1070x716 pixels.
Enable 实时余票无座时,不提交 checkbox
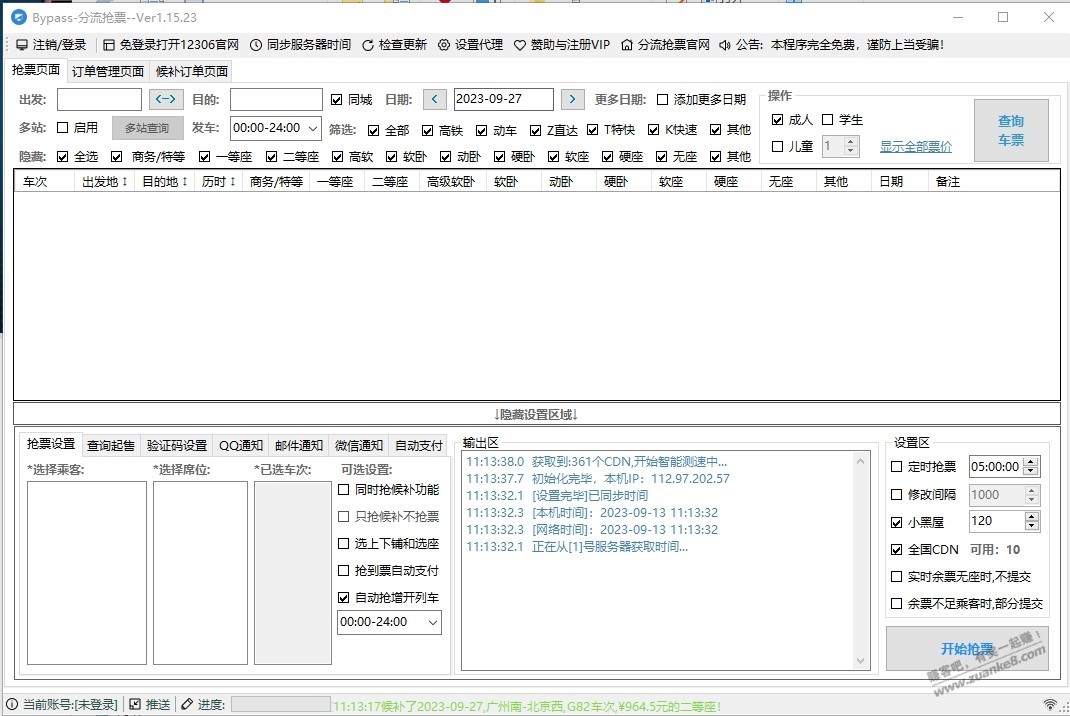click(897, 577)
